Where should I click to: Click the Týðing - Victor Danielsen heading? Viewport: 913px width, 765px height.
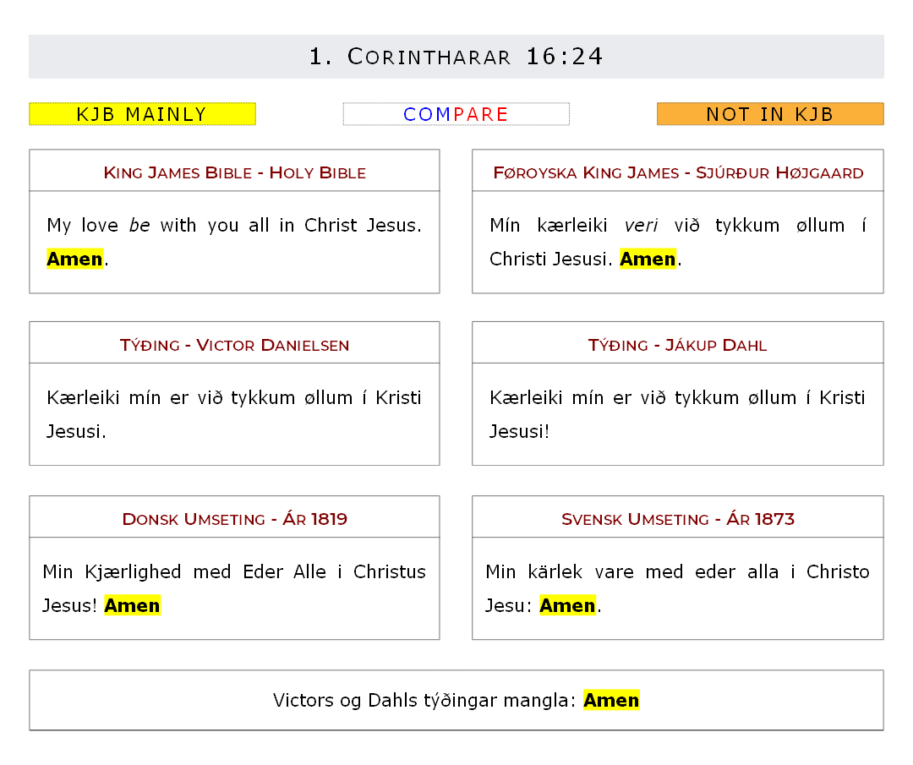click(x=234, y=345)
